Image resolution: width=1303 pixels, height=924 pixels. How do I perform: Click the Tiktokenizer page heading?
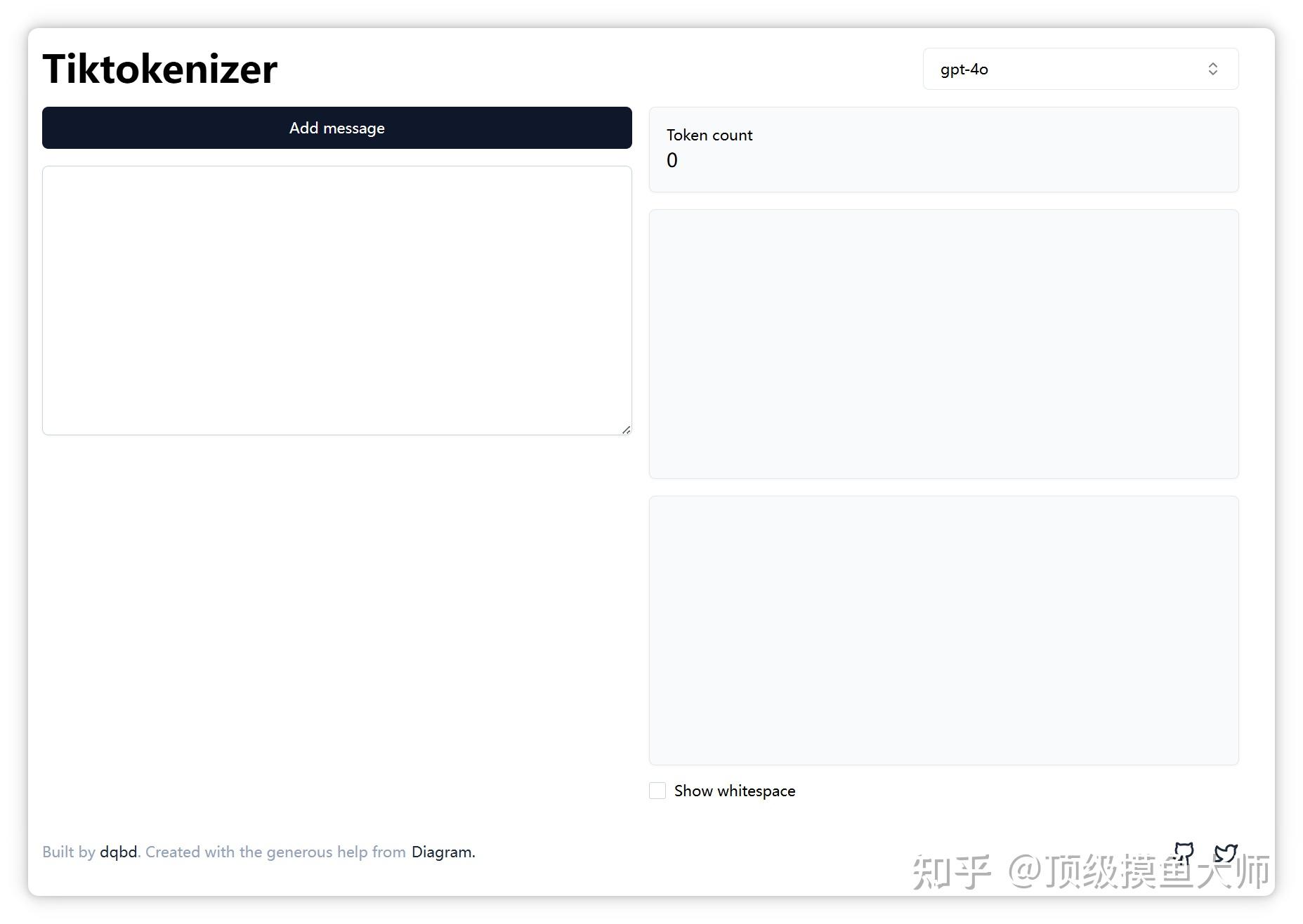[x=160, y=69]
